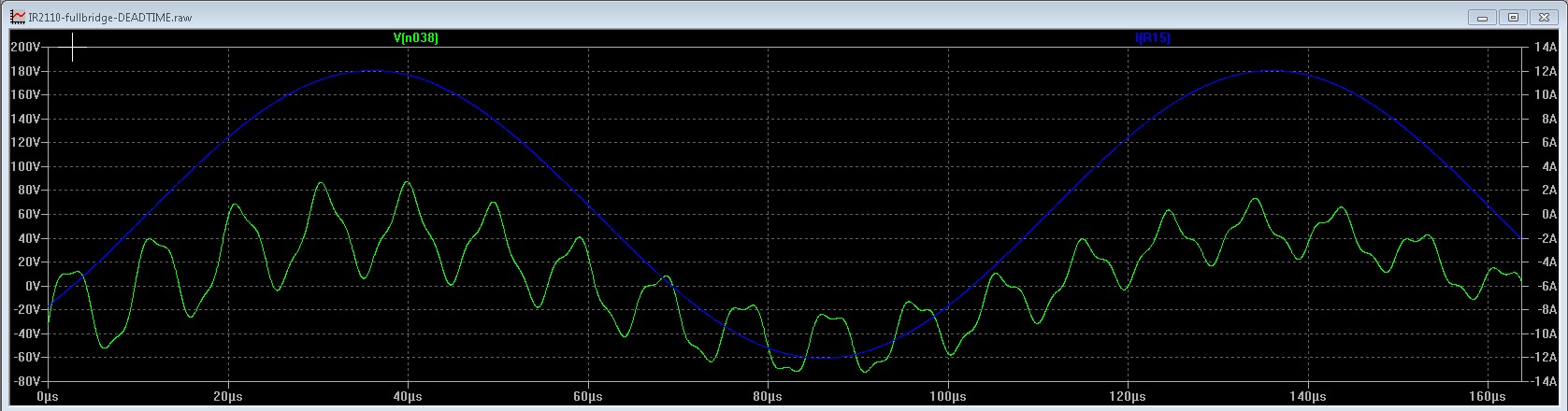
Task: Select the blue I(R15) trace label
Action: click(1152, 38)
